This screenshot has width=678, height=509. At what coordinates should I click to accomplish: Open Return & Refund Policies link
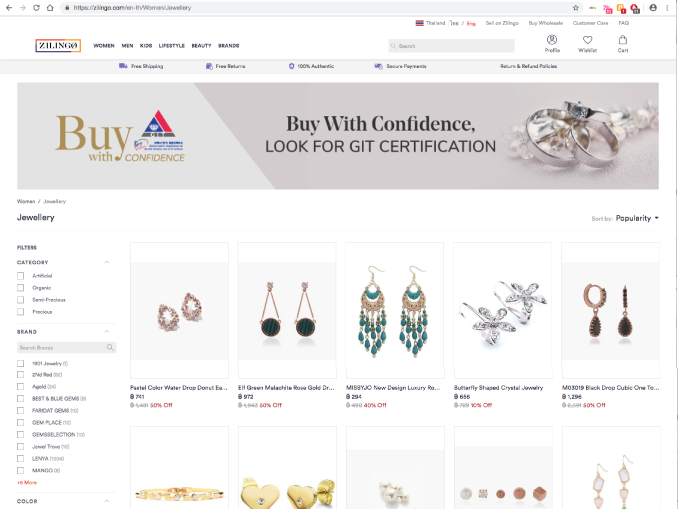pos(528,66)
